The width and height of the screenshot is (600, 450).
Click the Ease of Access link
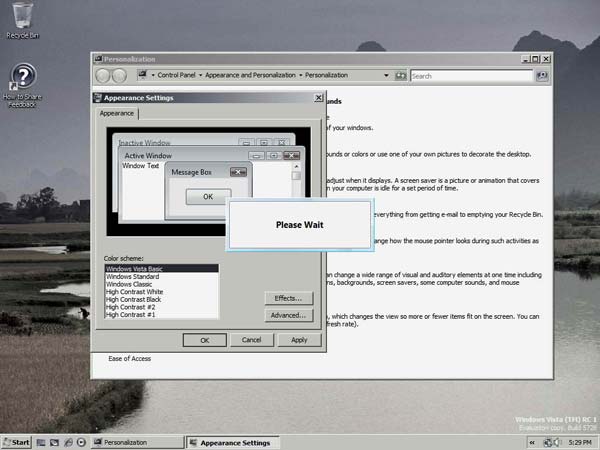click(x=130, y=358)
